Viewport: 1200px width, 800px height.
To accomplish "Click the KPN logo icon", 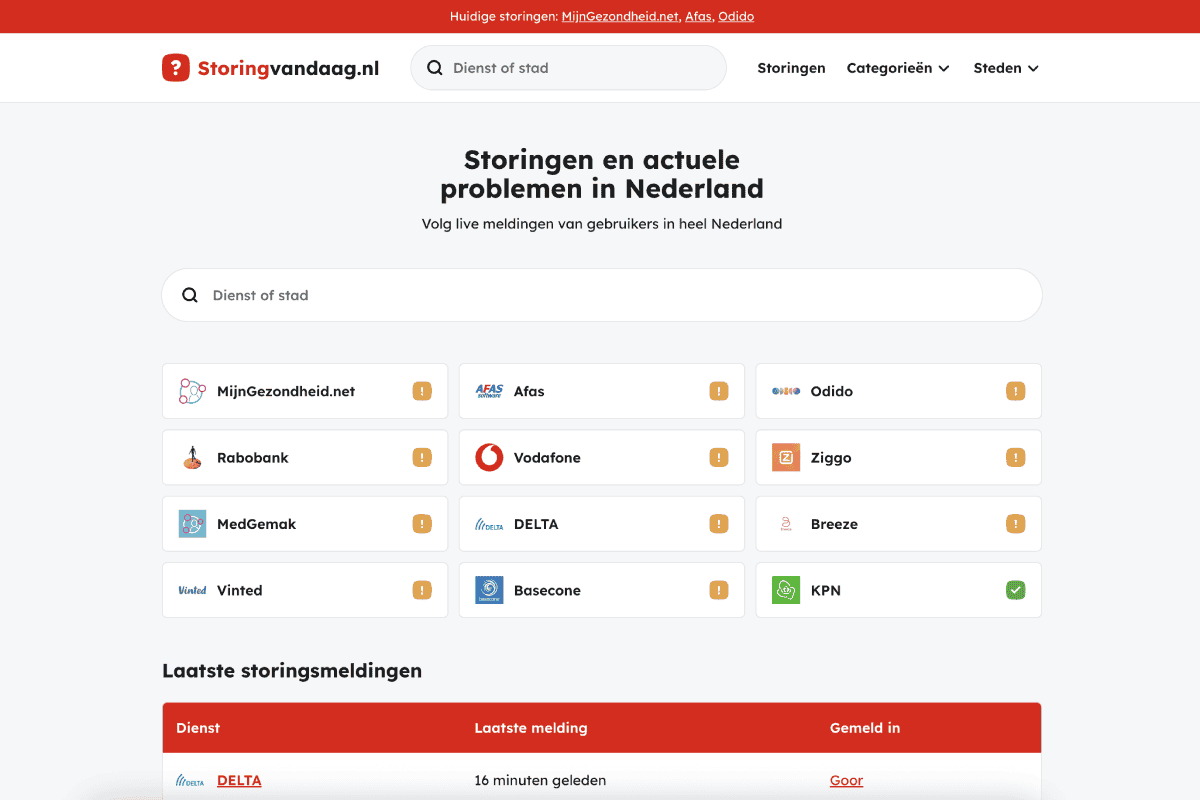I will point(786,591).
